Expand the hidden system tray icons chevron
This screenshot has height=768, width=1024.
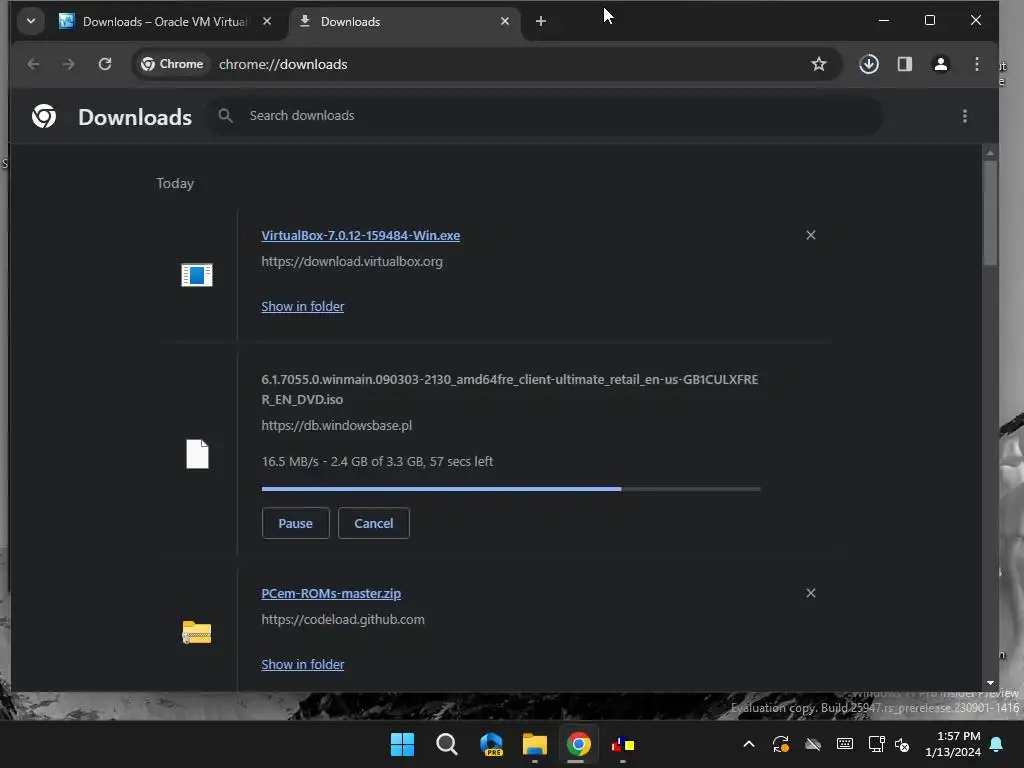pos(749,744)
